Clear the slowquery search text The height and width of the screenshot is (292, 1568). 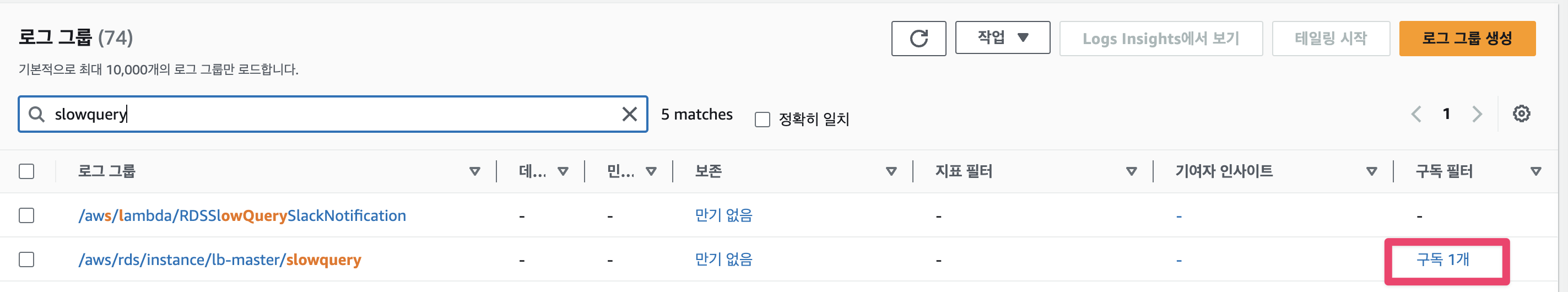coord(629,113)
